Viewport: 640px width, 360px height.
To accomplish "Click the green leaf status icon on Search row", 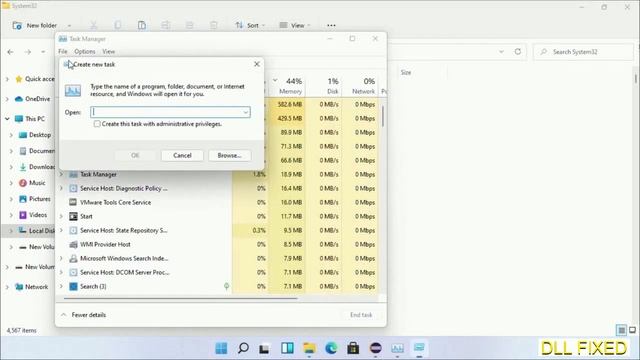I will coord(227,287).
